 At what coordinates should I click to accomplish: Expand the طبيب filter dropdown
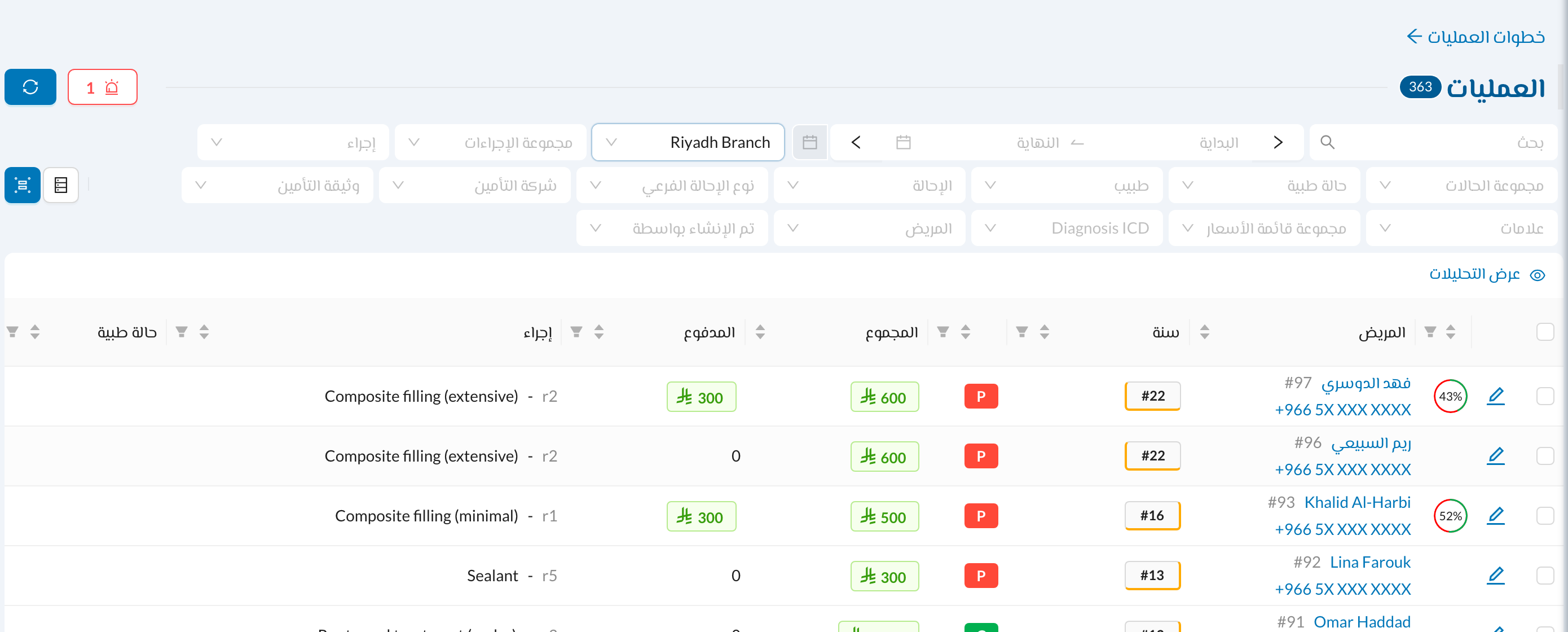coord(1067,185)
